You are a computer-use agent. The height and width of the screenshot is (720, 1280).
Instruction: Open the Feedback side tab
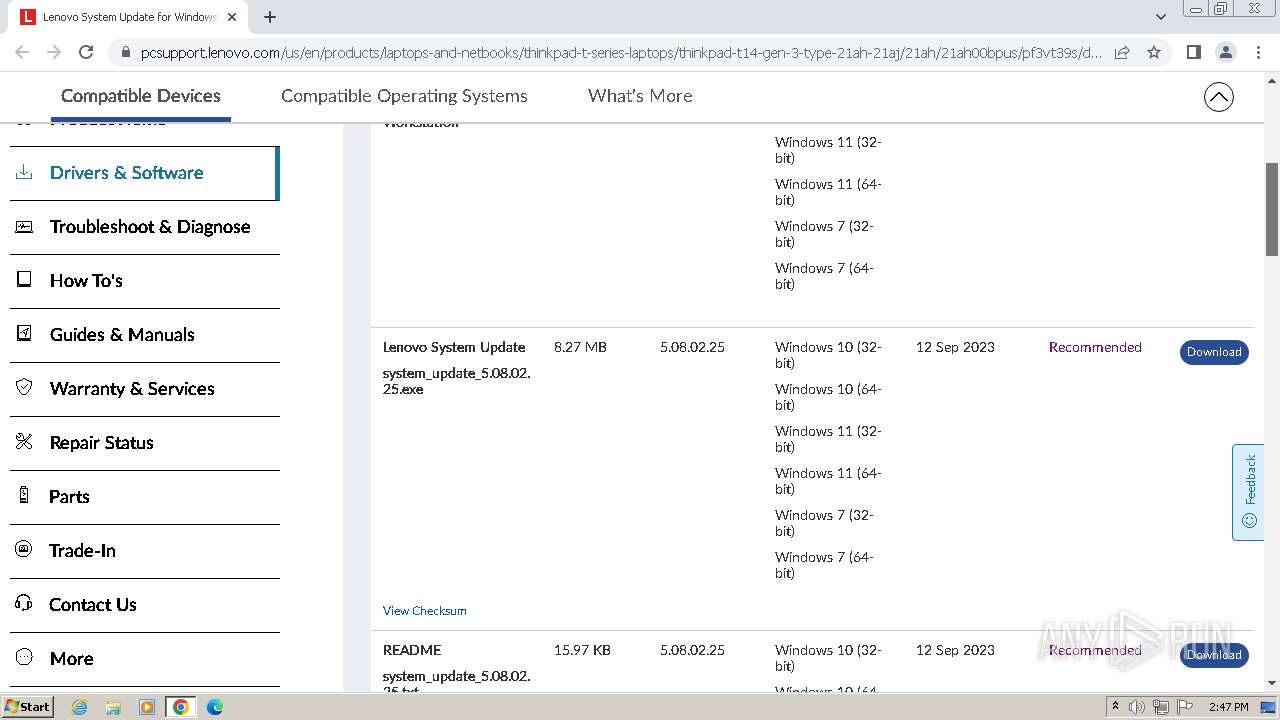pos(1248,492)
